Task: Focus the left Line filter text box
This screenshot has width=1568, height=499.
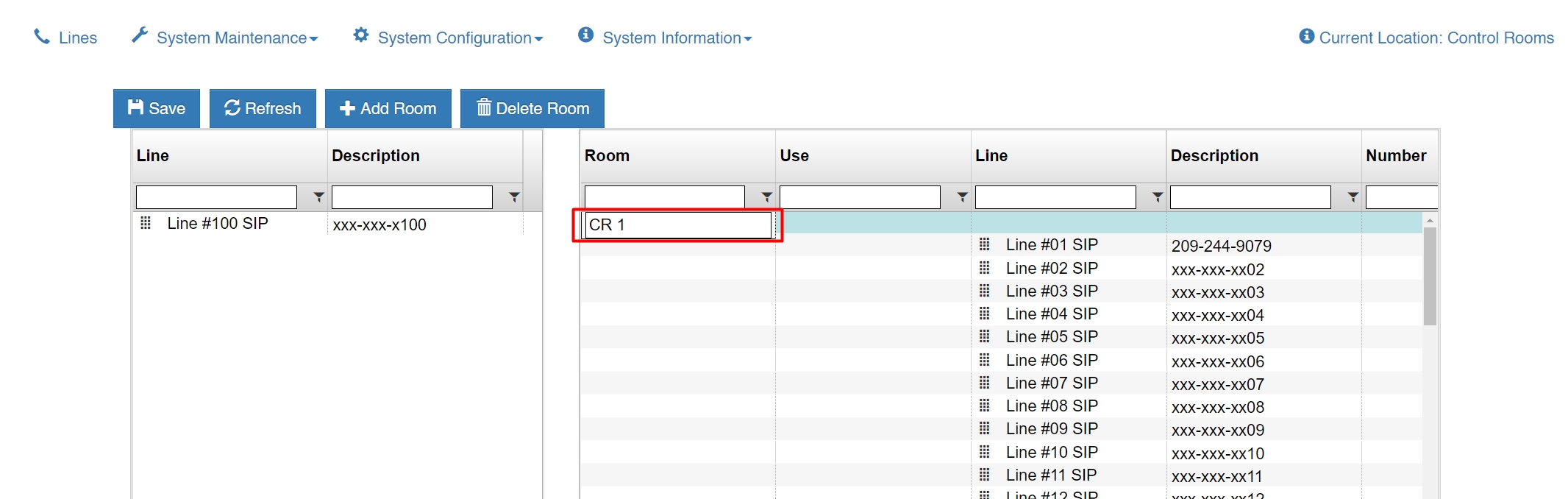Action: [216, 197]
